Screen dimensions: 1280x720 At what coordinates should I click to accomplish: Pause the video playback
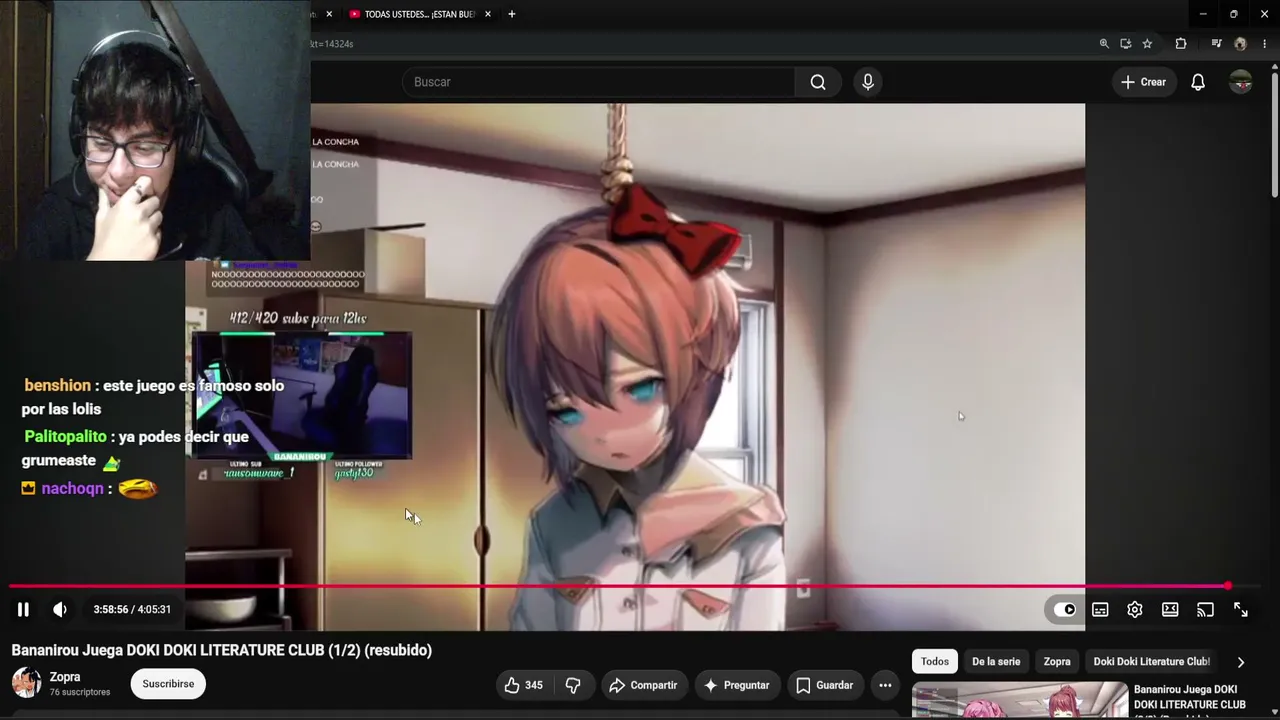23,609
